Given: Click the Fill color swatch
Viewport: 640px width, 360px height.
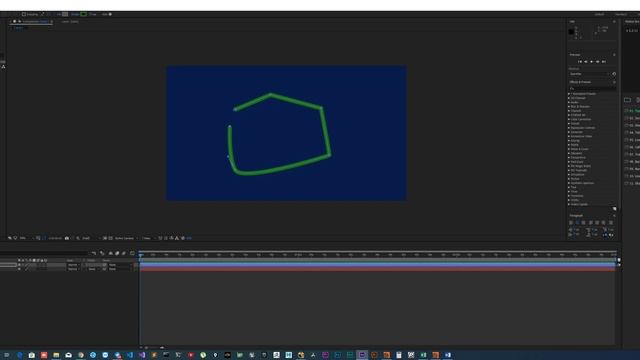Looking at the screenshot, I should pos(65,14).
